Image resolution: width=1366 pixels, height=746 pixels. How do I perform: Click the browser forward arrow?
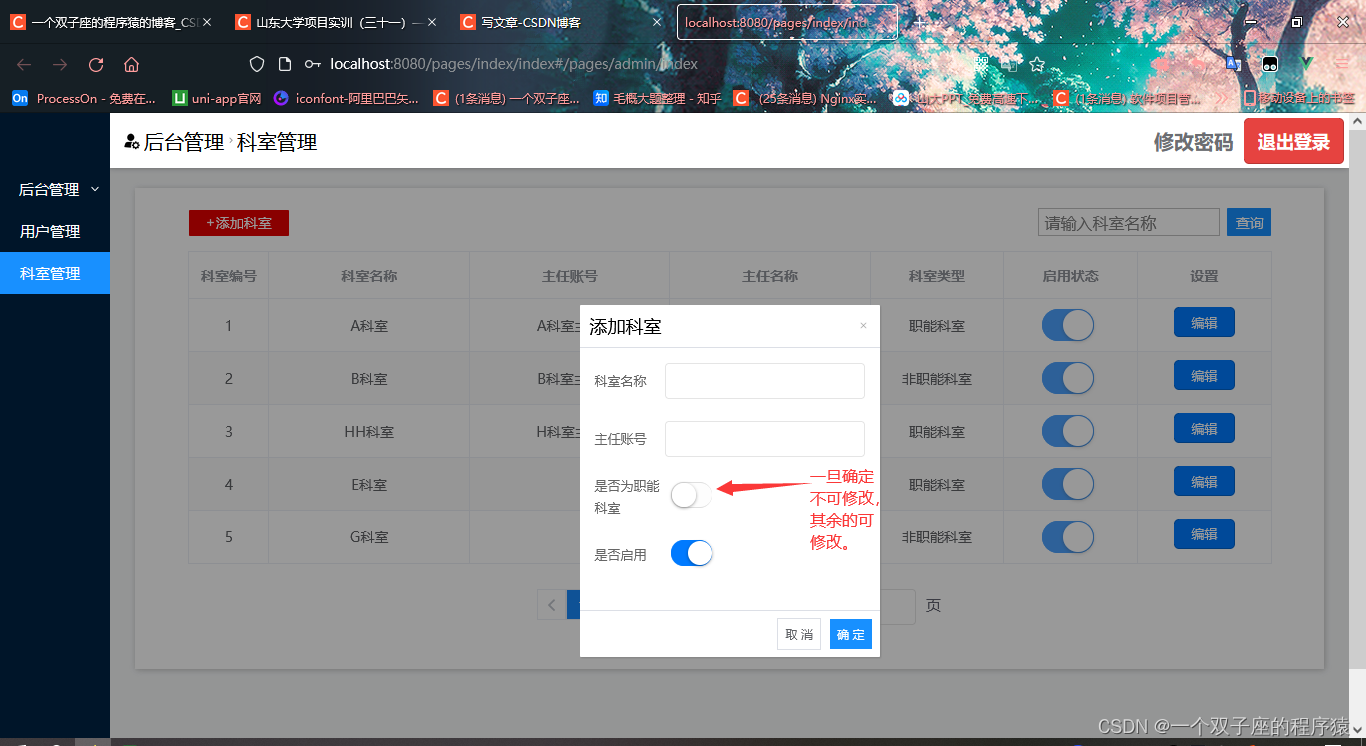pos(60,64)
